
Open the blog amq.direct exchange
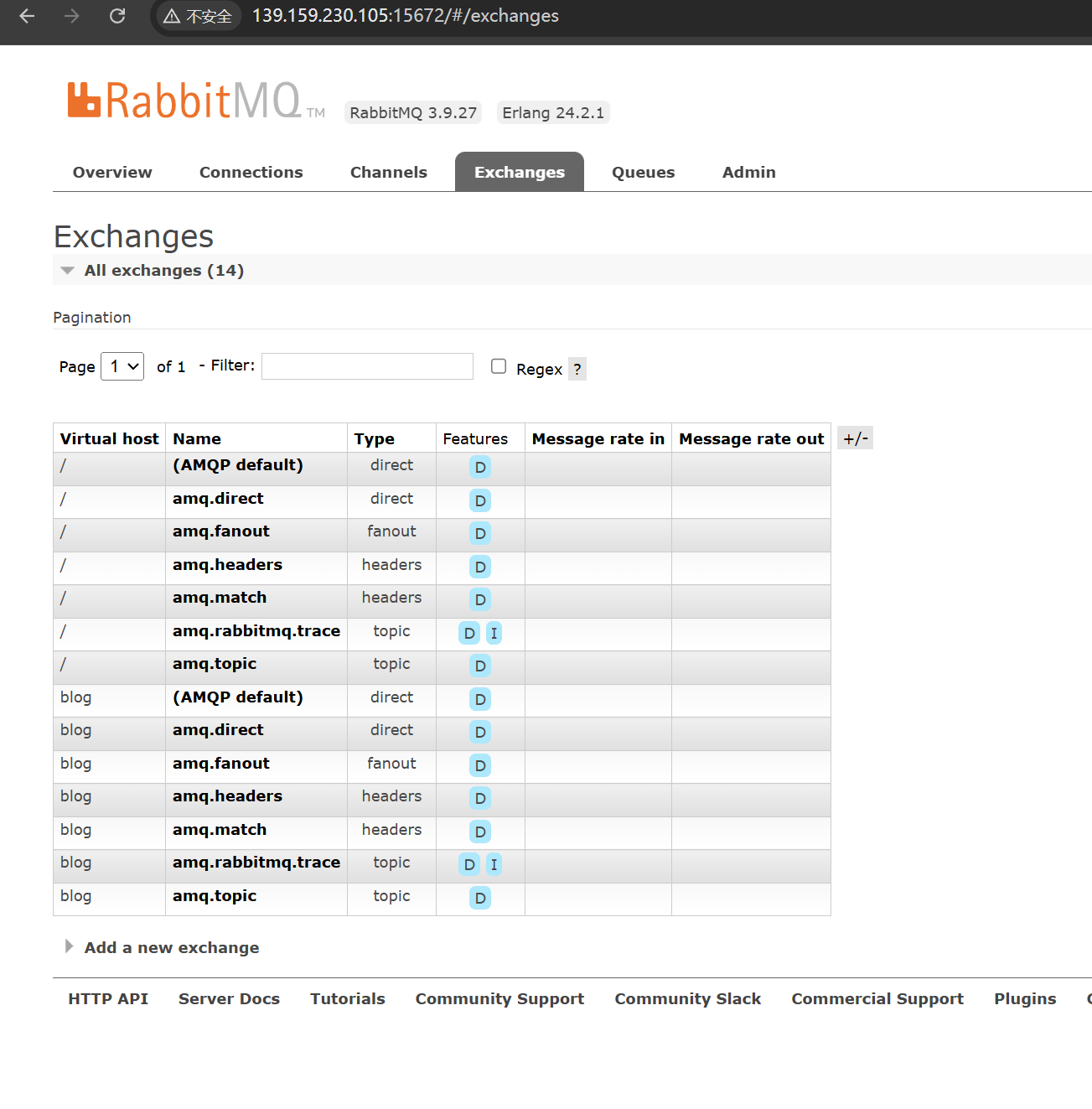point(218,730)
